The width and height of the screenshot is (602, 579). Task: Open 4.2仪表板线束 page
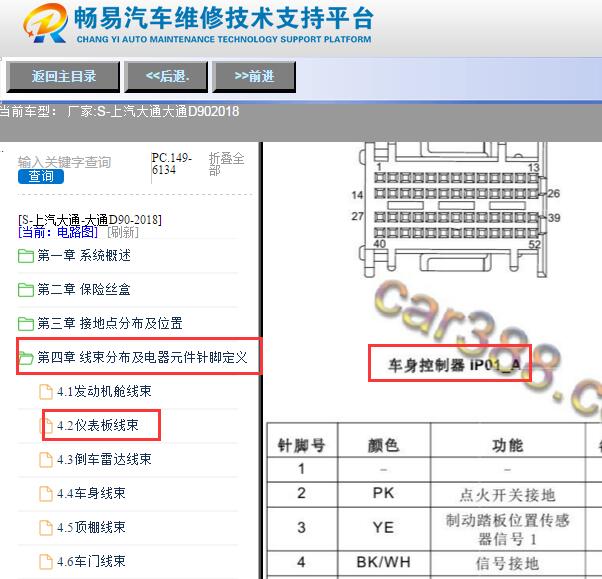(x=98, y=425)
